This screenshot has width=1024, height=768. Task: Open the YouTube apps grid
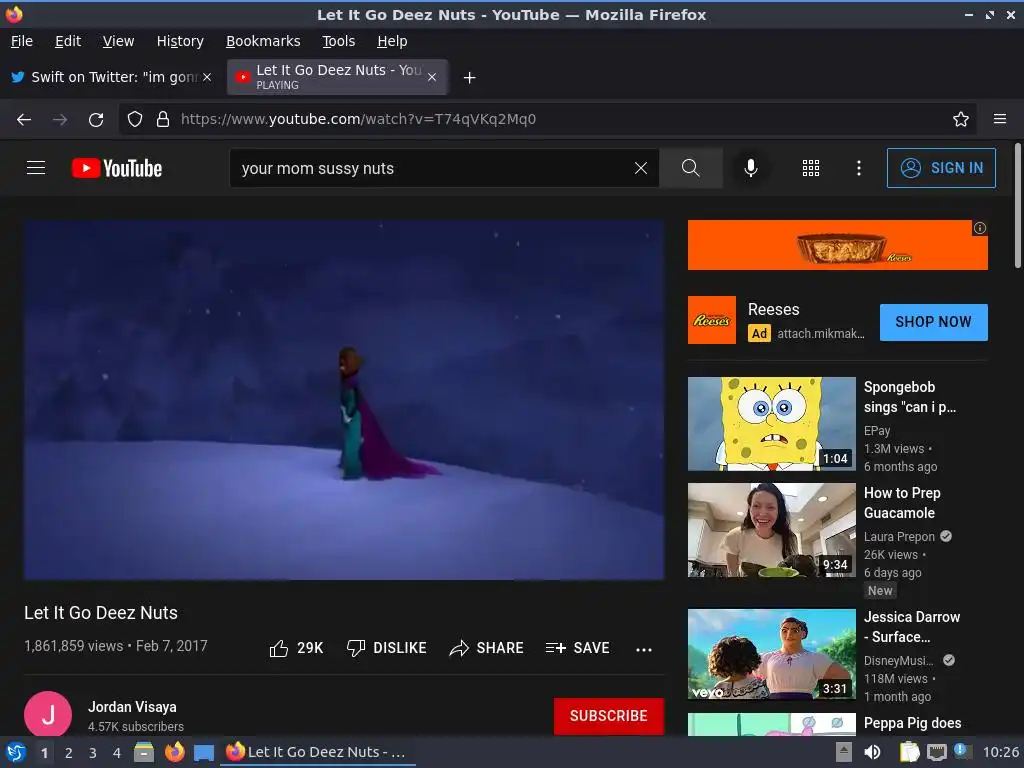pos(810,168)
